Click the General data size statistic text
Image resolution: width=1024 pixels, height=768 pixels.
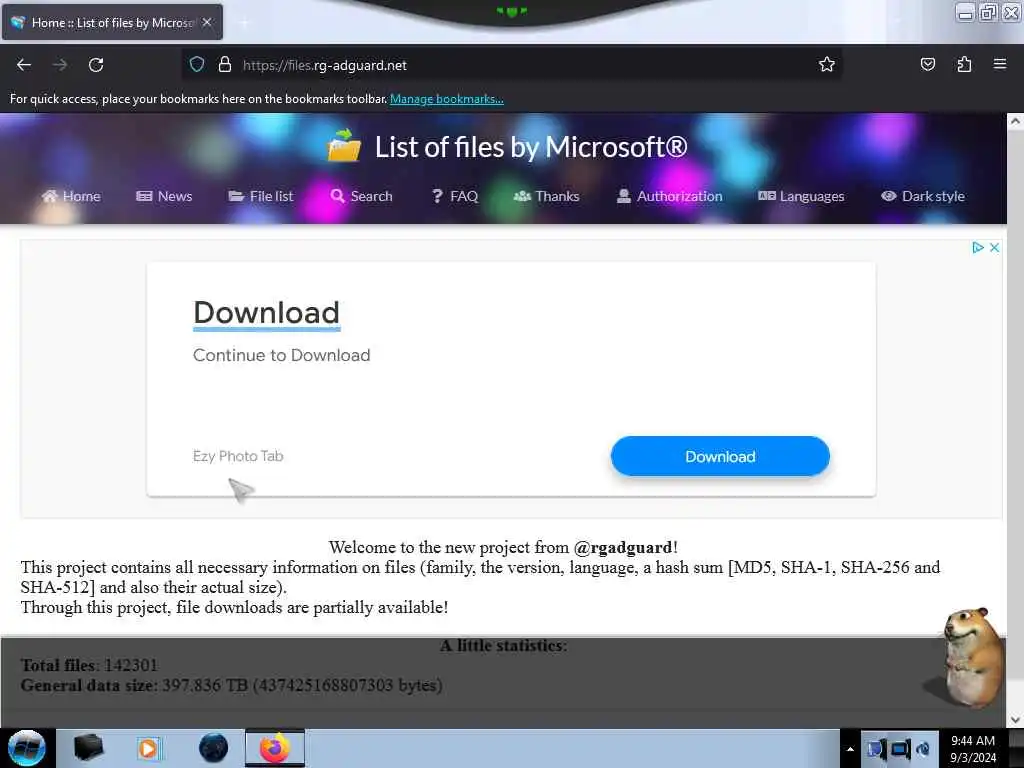231,685
